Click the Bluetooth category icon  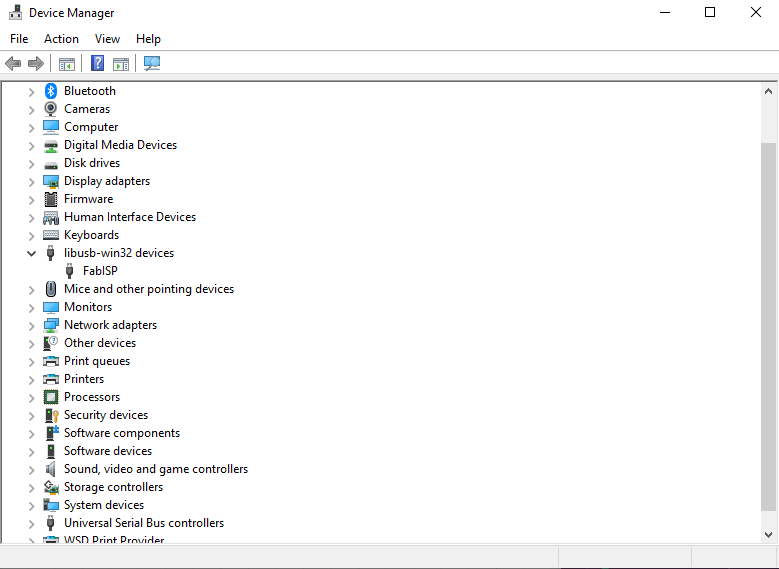click(51, 91)
